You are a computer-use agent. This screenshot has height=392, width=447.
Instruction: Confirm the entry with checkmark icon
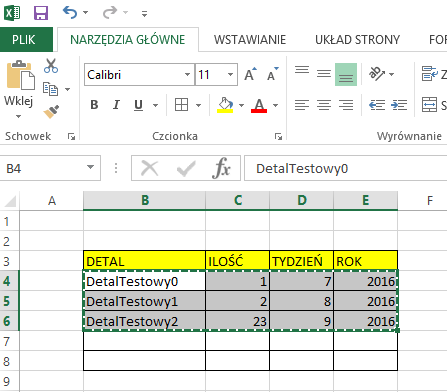click(x=186, y=168)
